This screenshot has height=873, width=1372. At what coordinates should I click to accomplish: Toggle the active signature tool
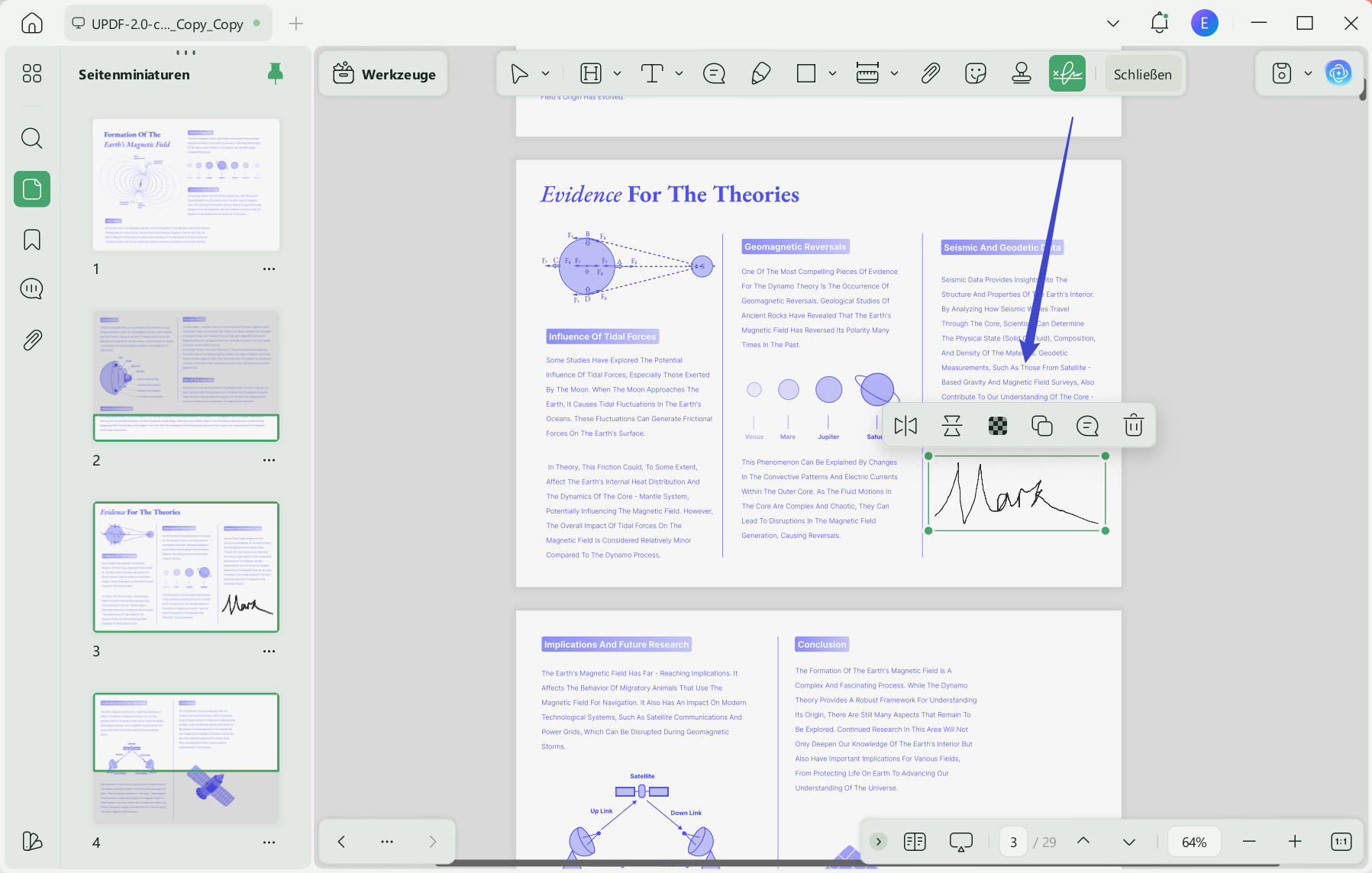[x=1067, y=74]
